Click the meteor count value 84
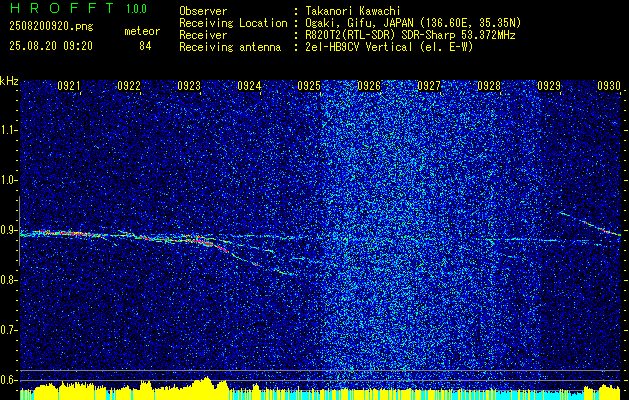 (x=145, y=47)
